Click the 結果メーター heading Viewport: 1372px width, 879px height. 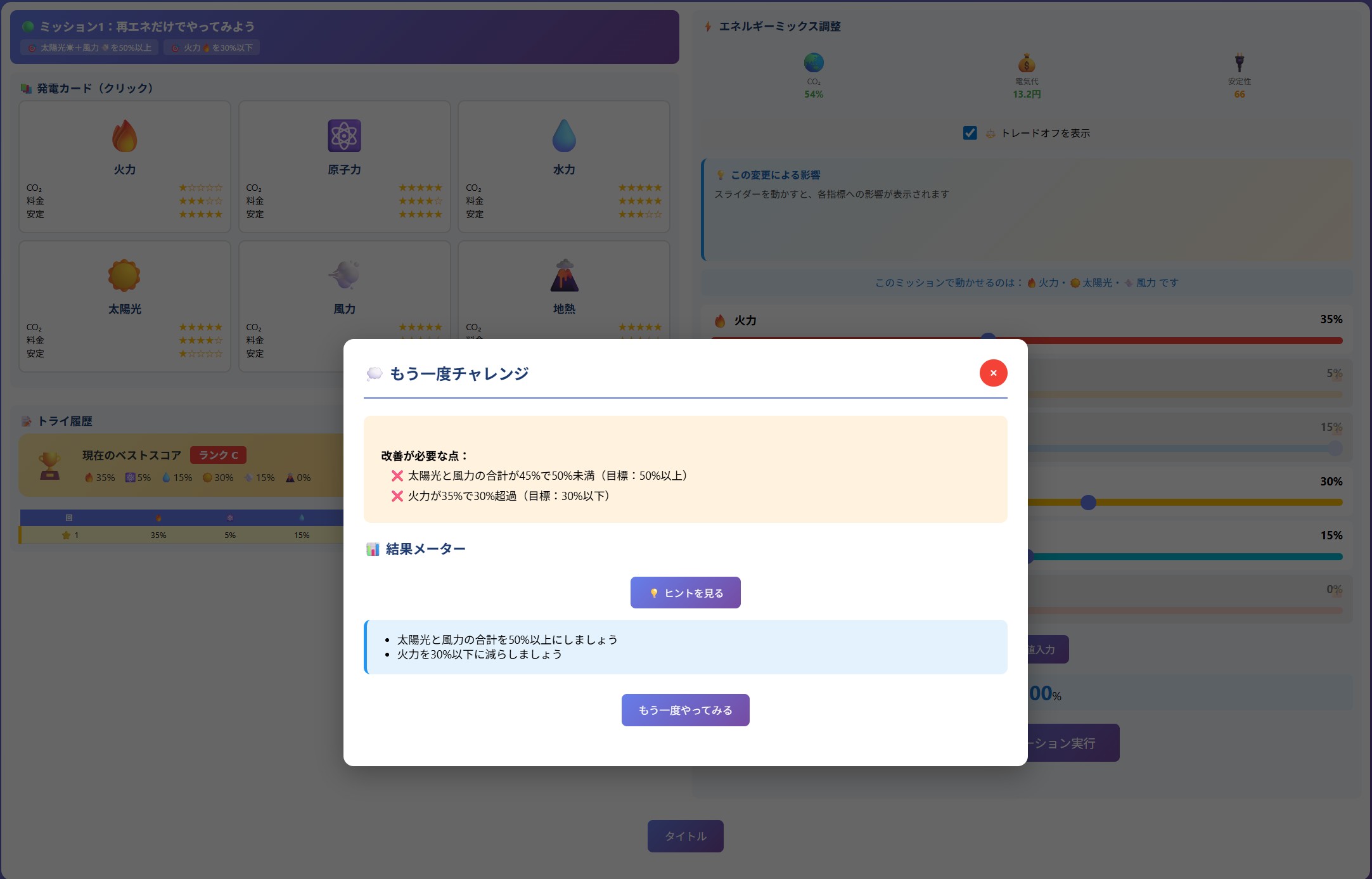point(425,549)
